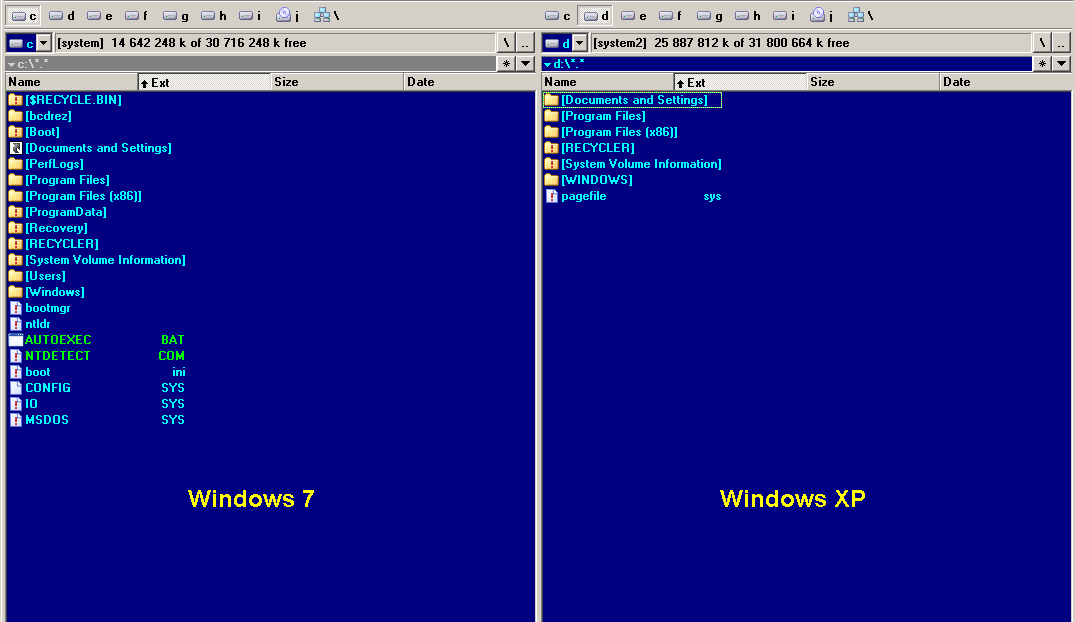1075x622 pixels.
Task: Select drive h in right panel drive bar
Action: (747, 15)
